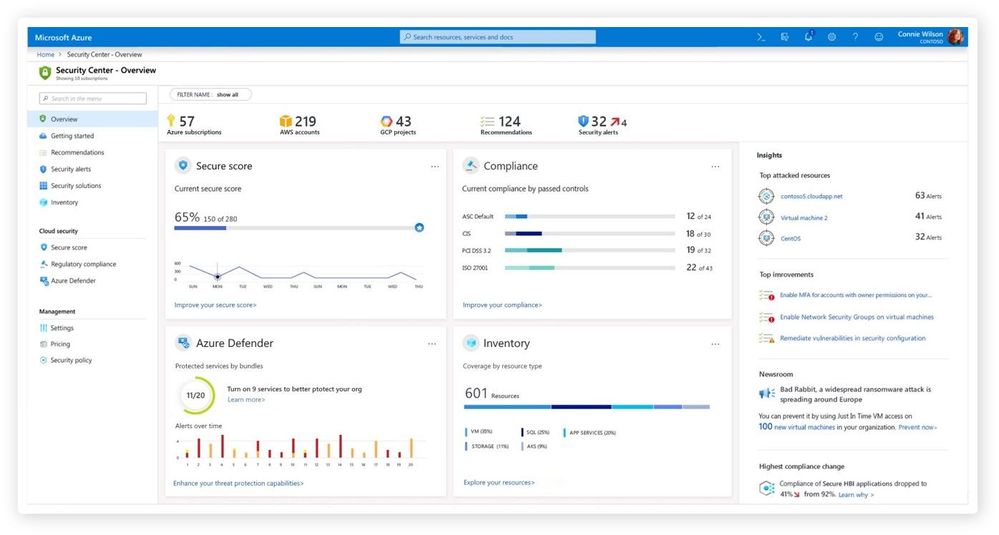Open Virtual machine 2 link
The image size is (999, 535).
(x=804, y=218)
